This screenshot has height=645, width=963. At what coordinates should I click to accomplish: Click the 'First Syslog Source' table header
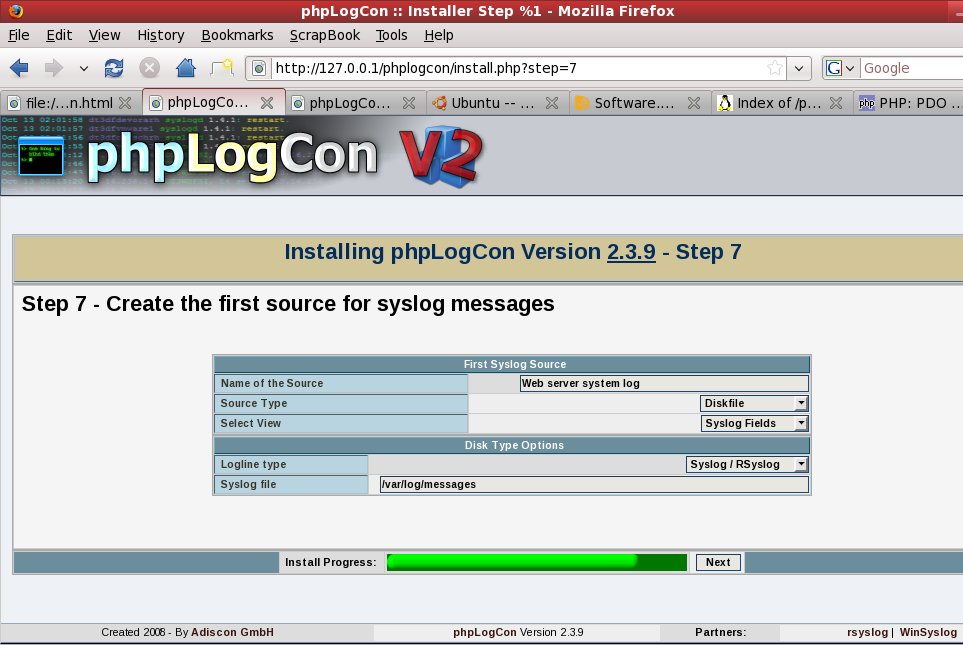tap(512, 364)
